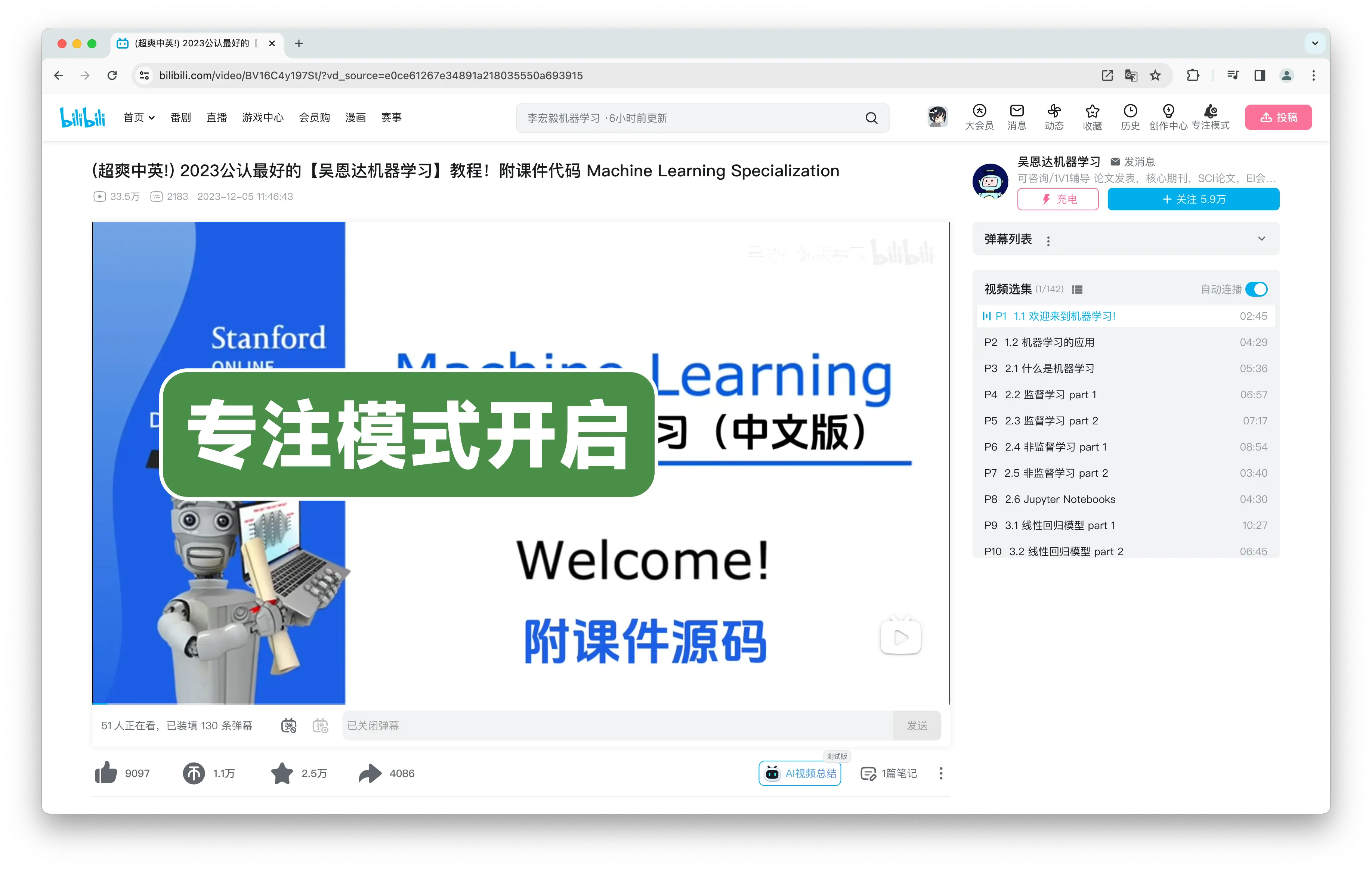Image resolution: width=1372 pixels, height=869 pixels.
Task: Click the Chrome extensions puzzle icon
Action: click(1193, 75)
